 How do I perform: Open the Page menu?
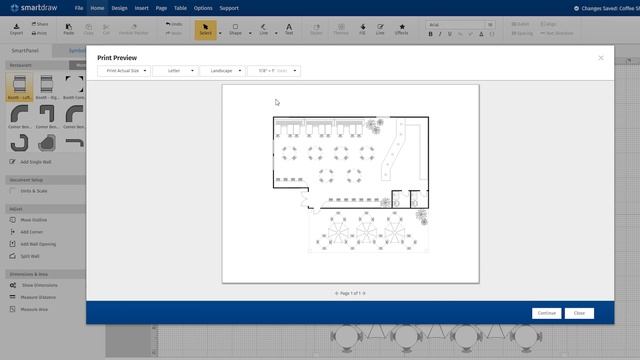coord(161,8)
